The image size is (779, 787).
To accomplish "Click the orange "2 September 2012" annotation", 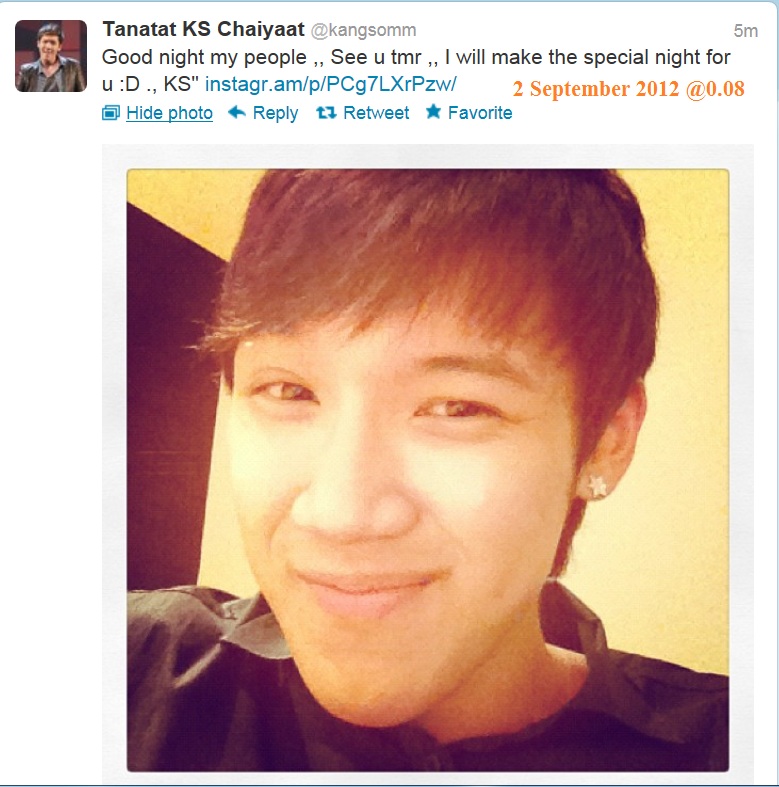I will [596, 89].
